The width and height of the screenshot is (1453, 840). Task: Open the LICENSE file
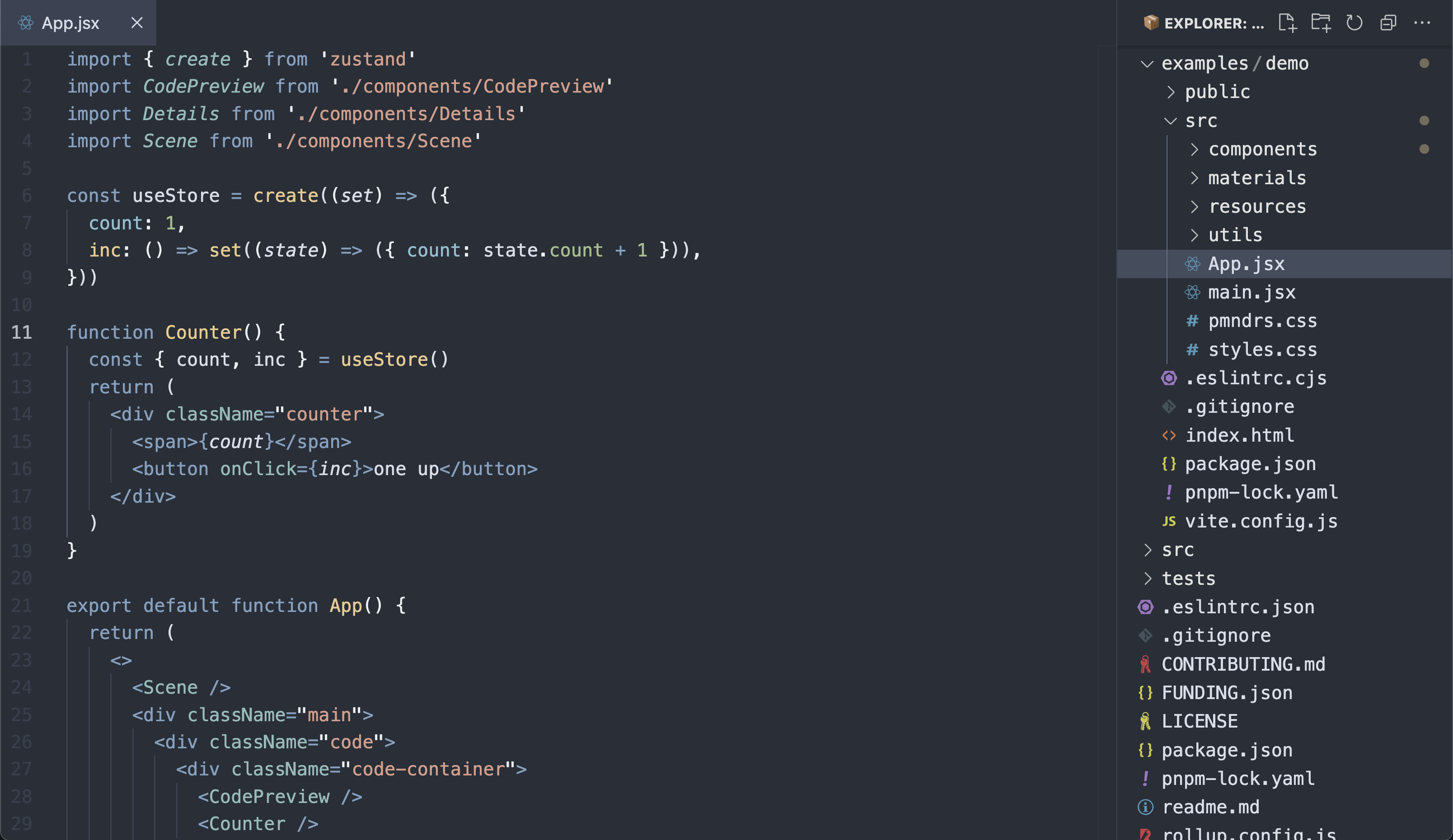point(1199,721)
